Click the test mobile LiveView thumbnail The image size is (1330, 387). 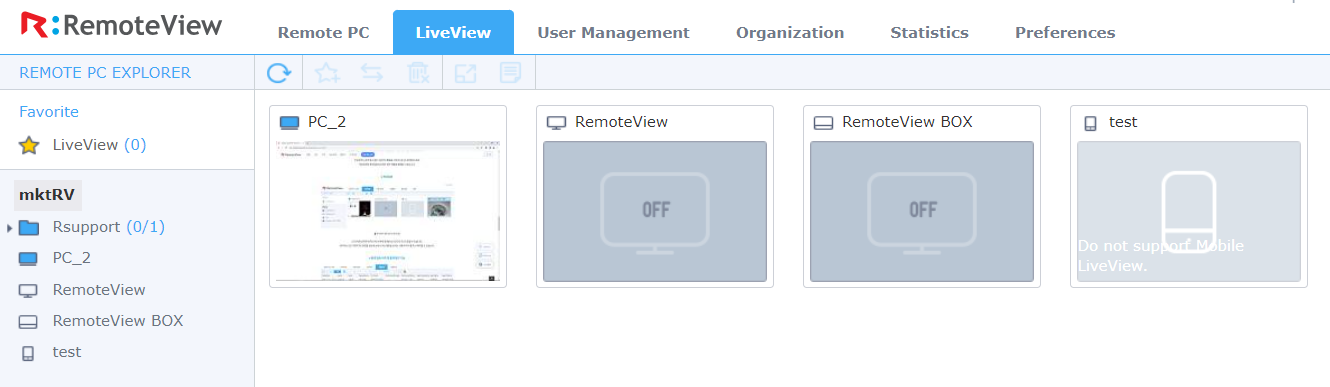coord(1189,212)
